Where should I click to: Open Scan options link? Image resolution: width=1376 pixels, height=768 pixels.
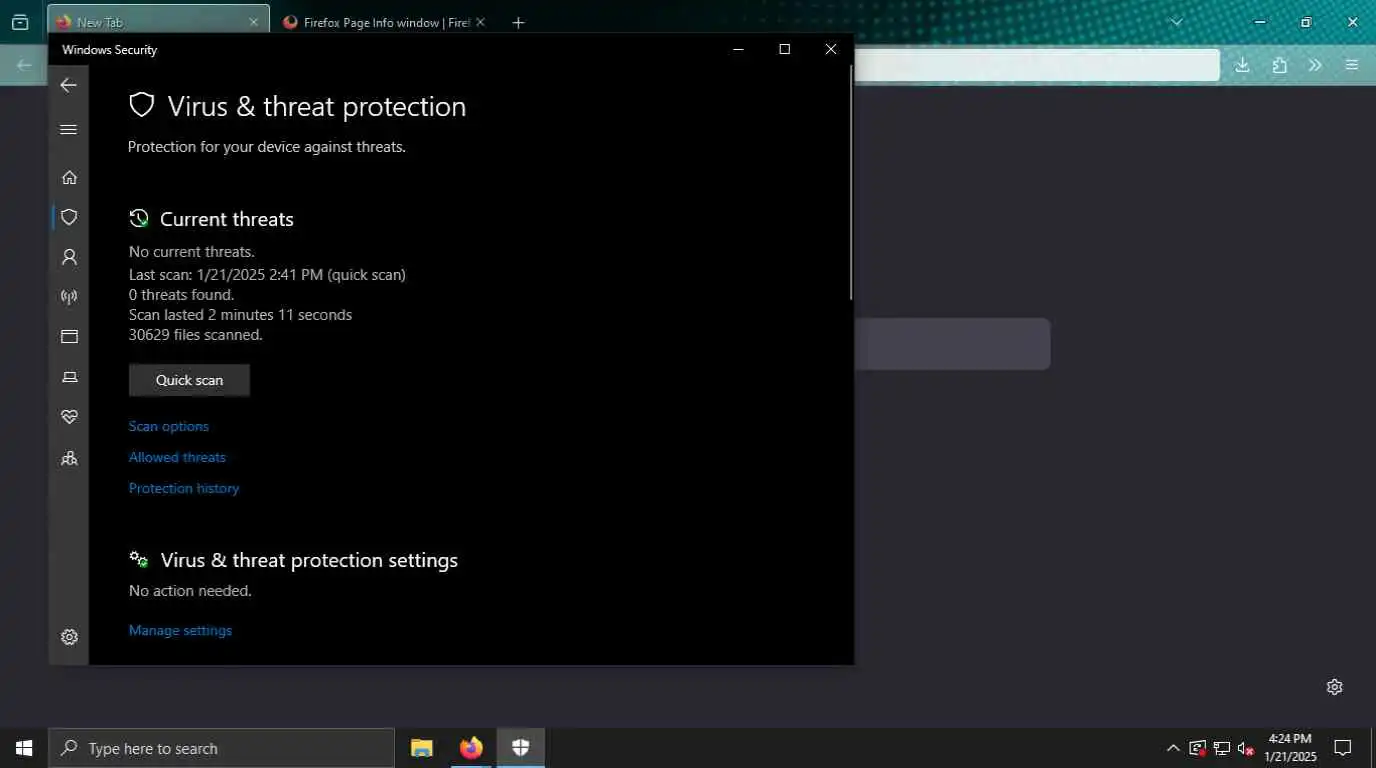tap(169, 426)
